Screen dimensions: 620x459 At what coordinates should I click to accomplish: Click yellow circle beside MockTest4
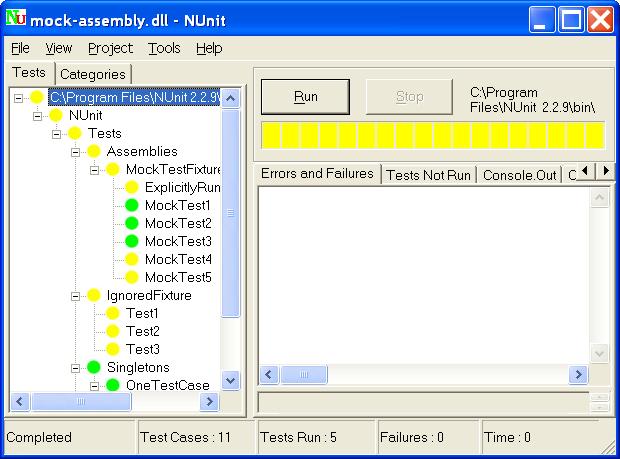pos(132,259)
